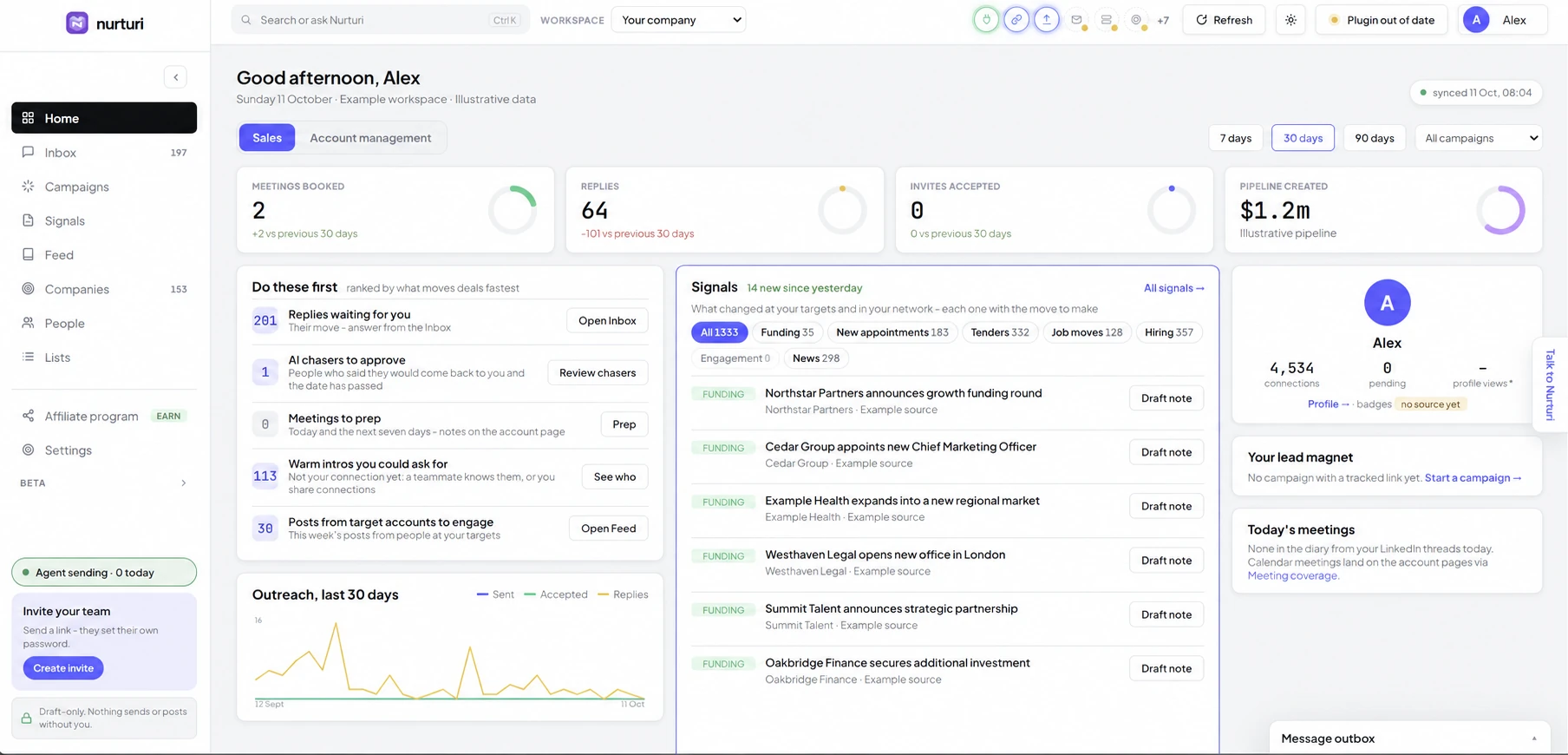Viewport: 1568px width, 755px height.
Task: Click the Agent sending status pill
Action: point(104,573)
